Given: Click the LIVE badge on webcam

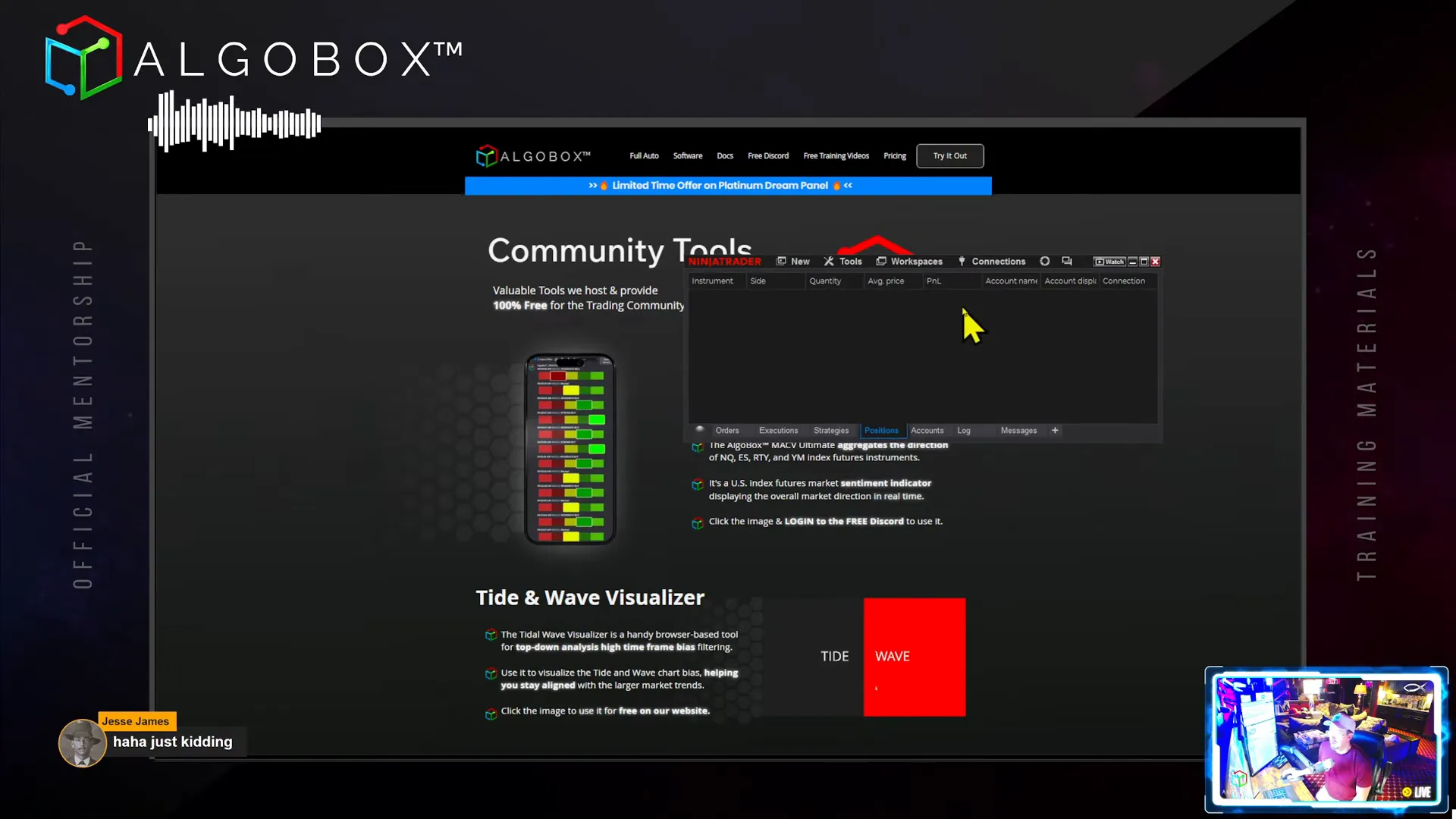Looking at the screenshot, I should [x=1417, y=792].
